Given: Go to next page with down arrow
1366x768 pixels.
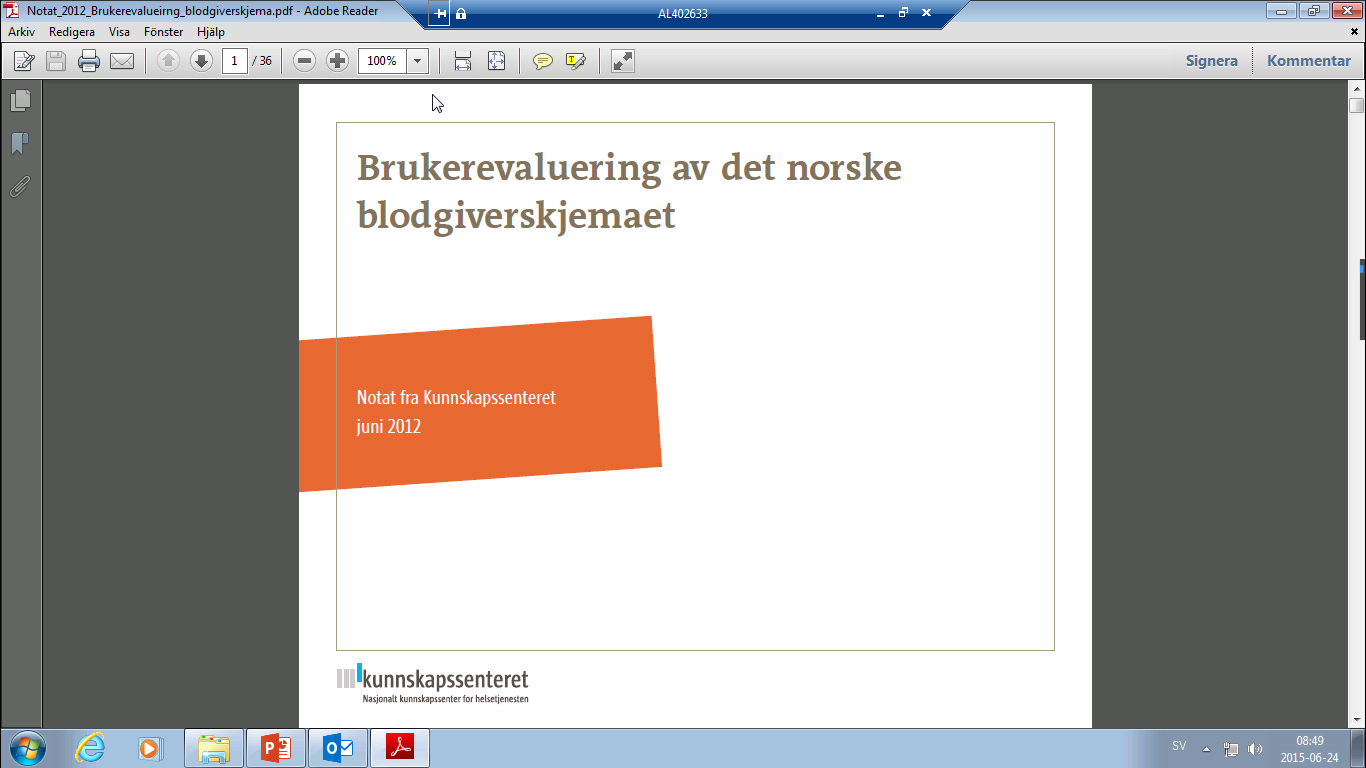Looking at the screenshot, I should [201, 61].
